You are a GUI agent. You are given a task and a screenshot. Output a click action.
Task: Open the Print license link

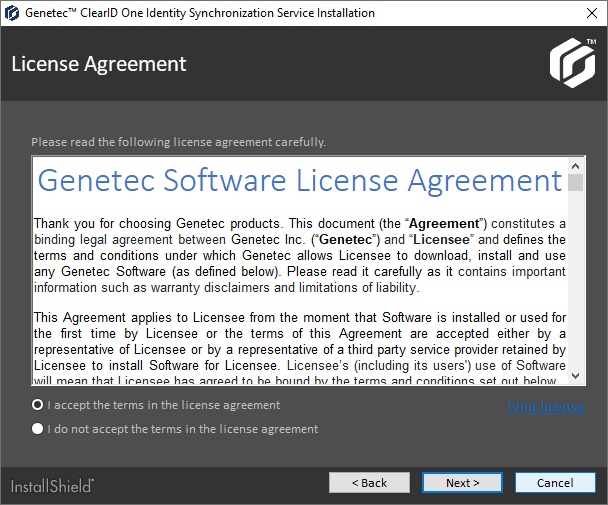546,406
